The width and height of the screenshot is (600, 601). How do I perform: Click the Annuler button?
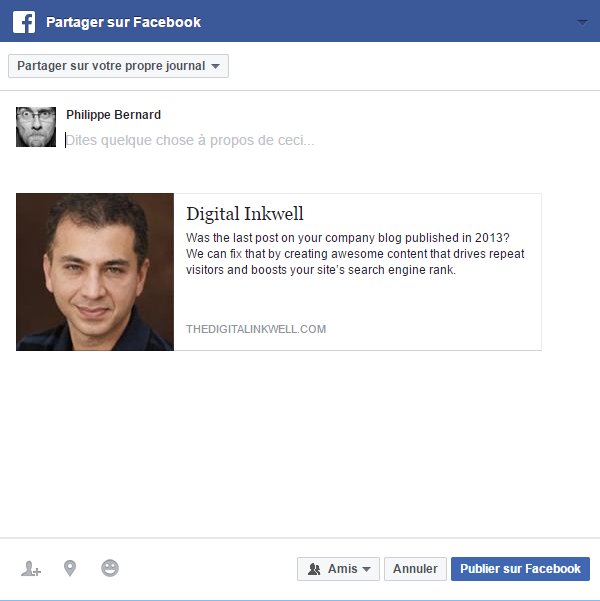pos(415,569)
